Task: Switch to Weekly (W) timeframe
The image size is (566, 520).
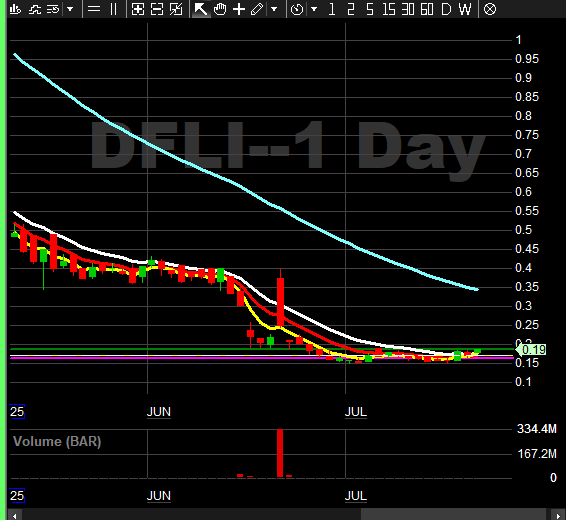Action: [465, 9]
